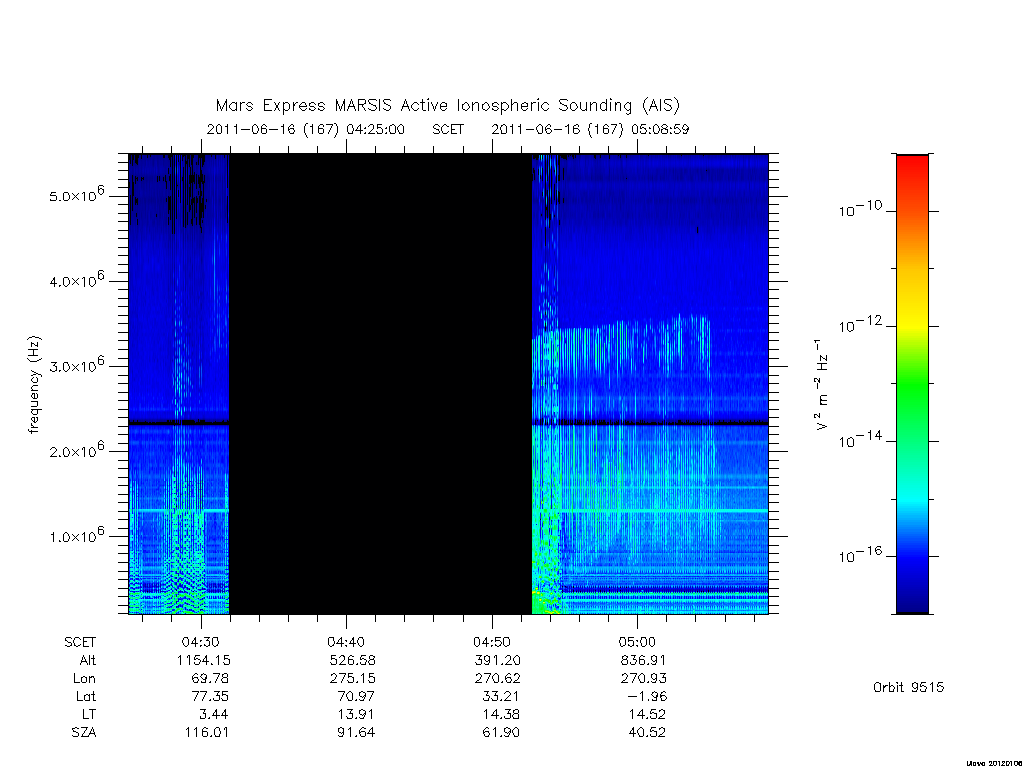This screenshot has width=1024, height=768.
Task: Click local time value 14.52
Action: [647, 714]
